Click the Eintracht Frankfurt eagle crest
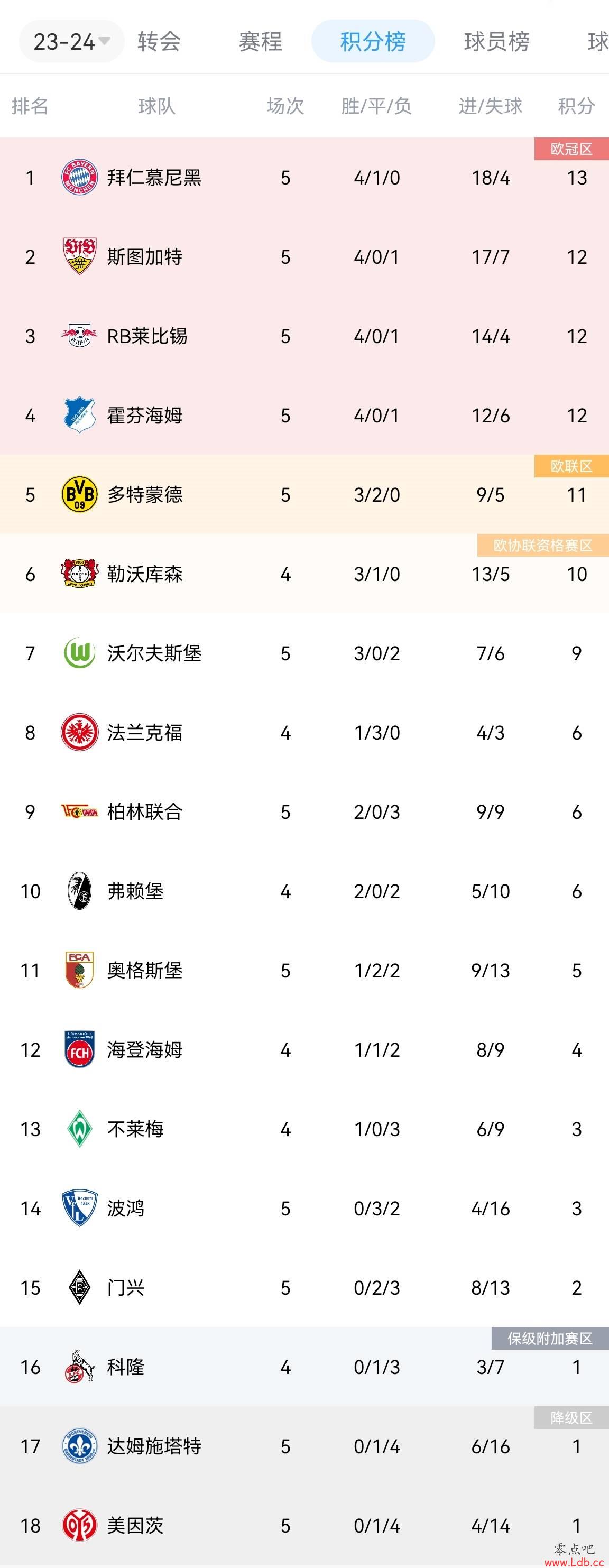 (80, 732)
